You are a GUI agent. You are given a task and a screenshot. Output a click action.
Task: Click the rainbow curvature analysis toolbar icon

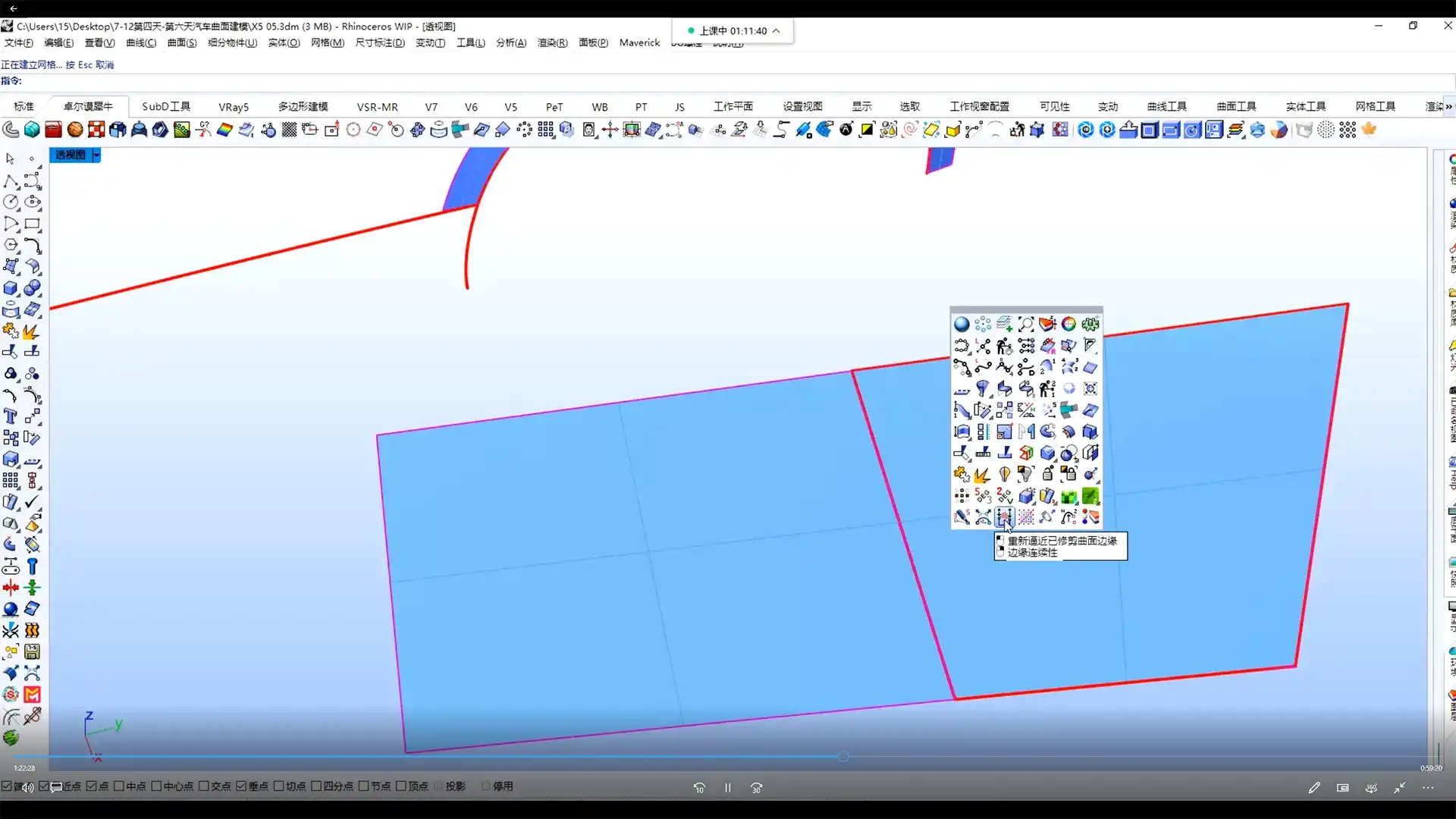tap(224, 130)
